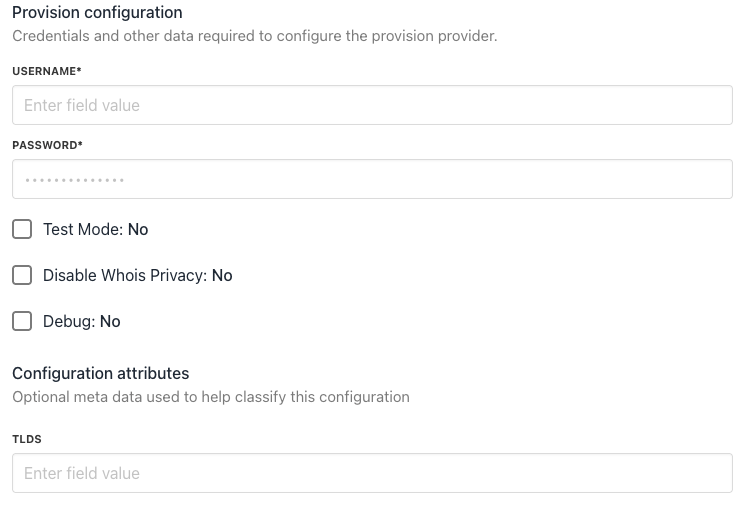Click the 'Debug' label text
The height and width of the screenshot is (518, 754).
click(68, 321)
